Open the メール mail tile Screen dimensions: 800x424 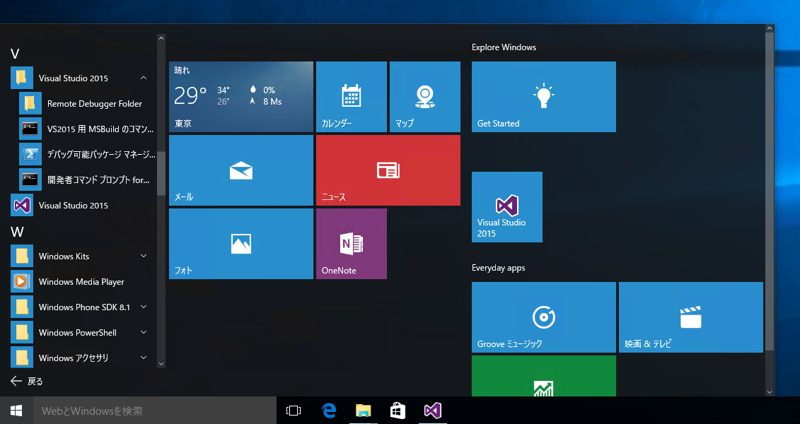tap(241, 170)
